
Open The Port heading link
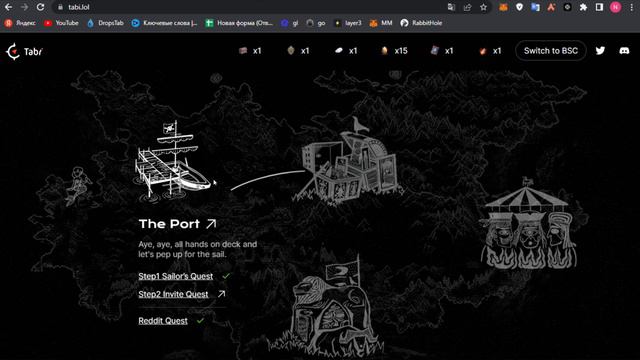(x=169, y=224)
